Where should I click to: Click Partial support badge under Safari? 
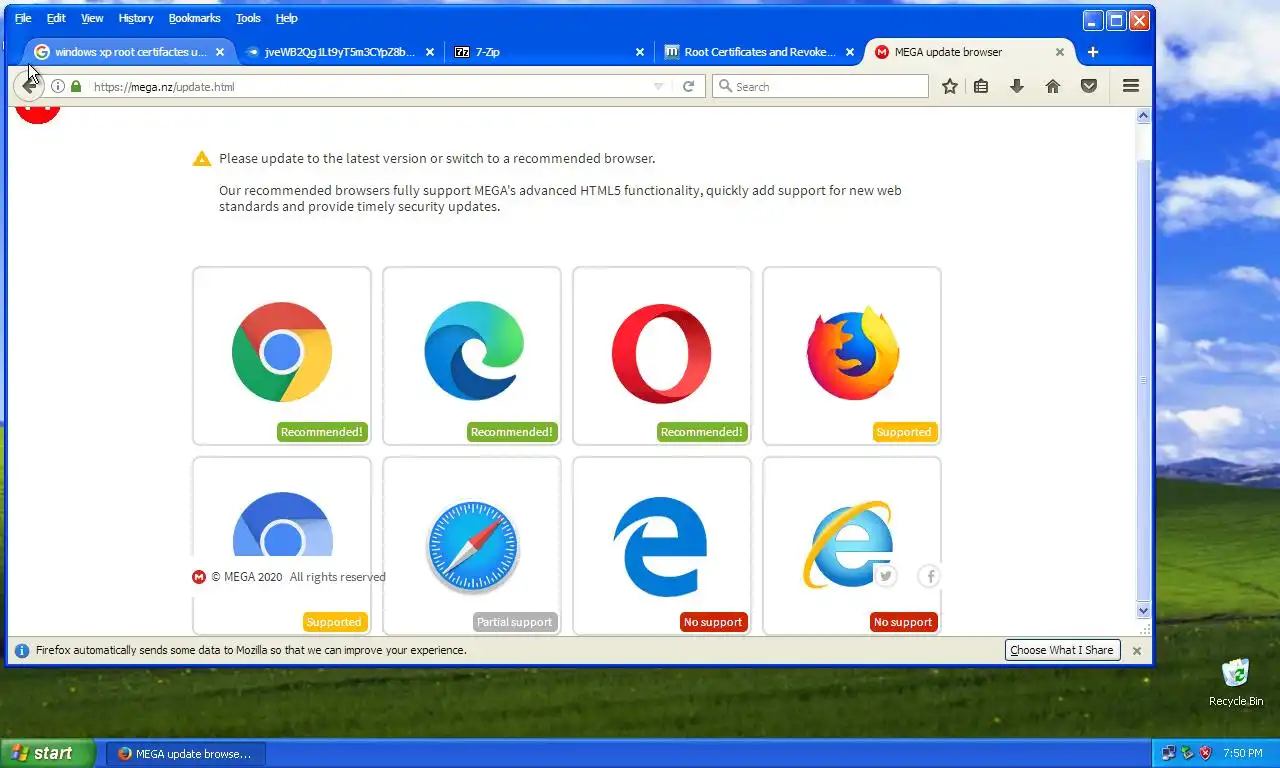coord(514,622)
